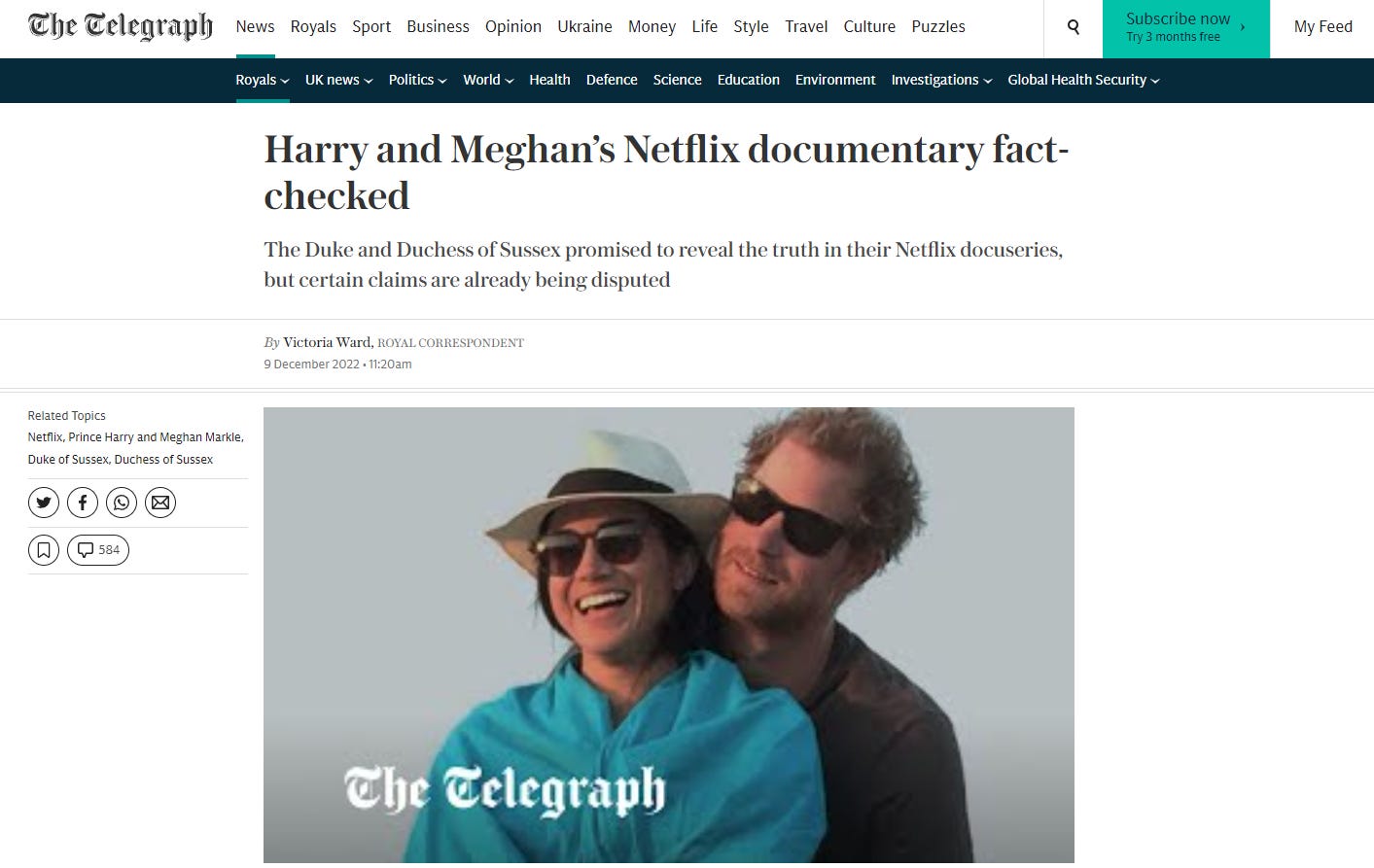Open the Puzzles section
The height and width of the screenshot is (868, 1374).
coord(938,27)
